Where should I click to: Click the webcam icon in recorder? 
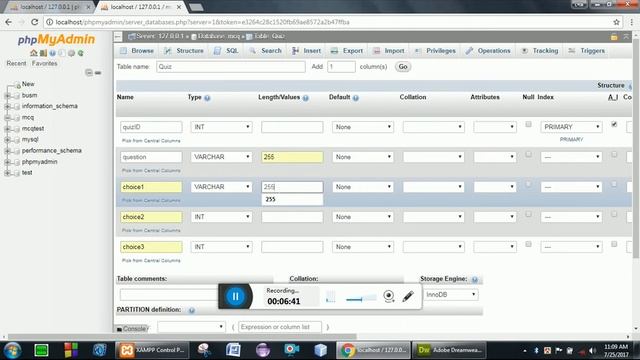coord(389,296)
